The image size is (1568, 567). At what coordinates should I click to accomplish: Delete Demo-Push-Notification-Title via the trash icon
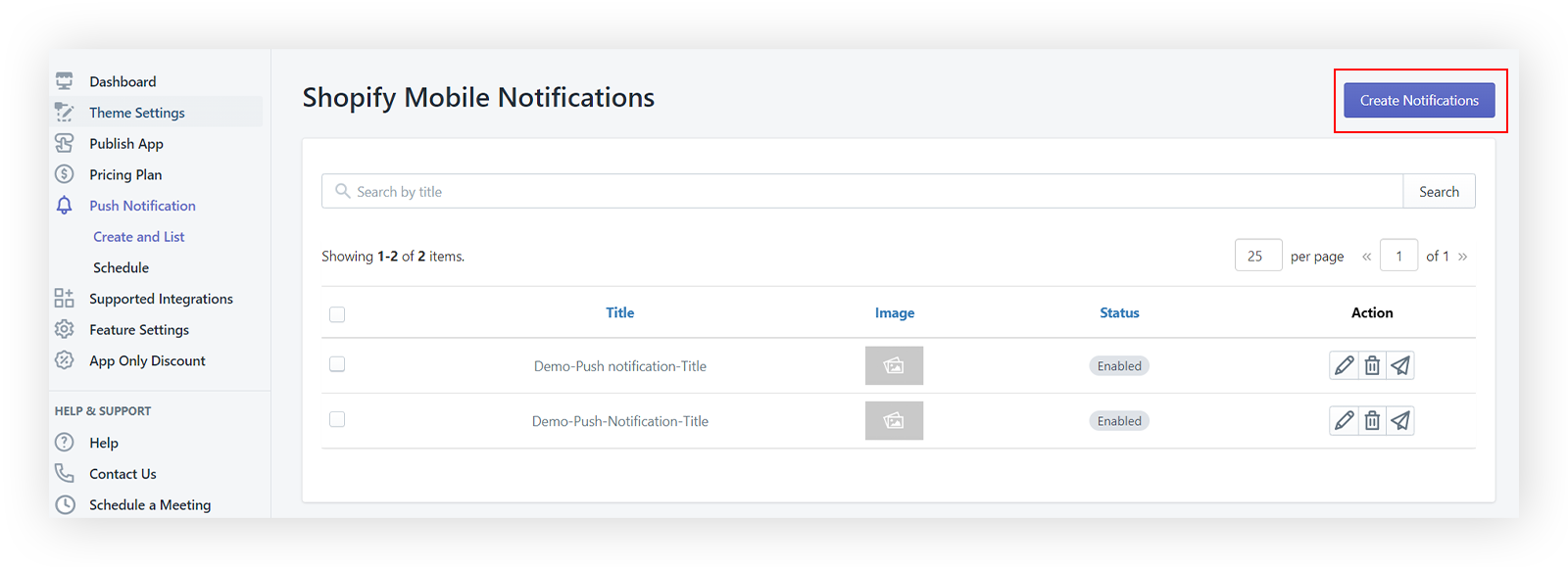pos(1372,420)
